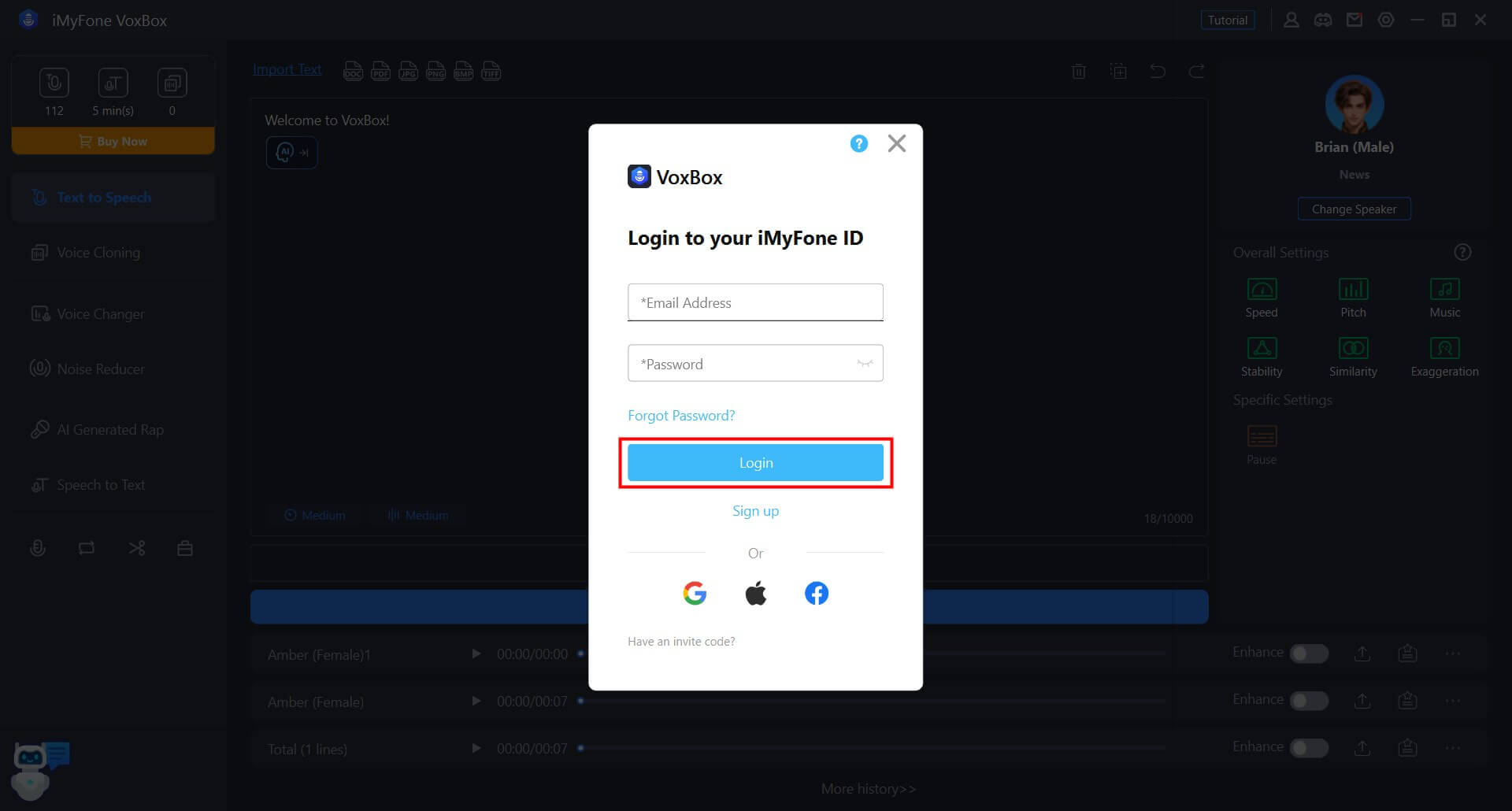Screen dimensions: 1512x811
Task: Open the Music setting
Action: pyautogui.click(x=1444, y=298)
